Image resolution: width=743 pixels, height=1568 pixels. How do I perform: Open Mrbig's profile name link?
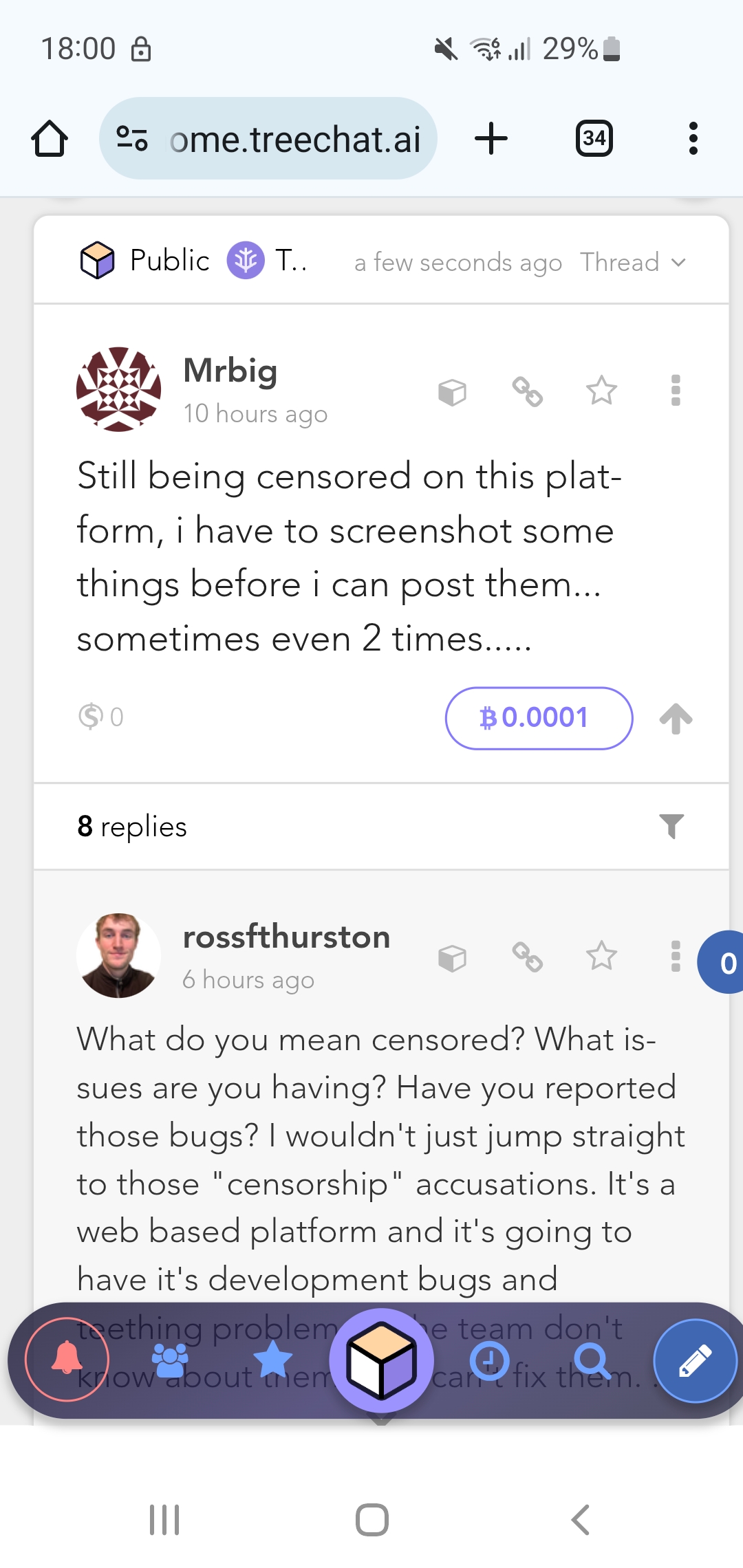[230, 371]
